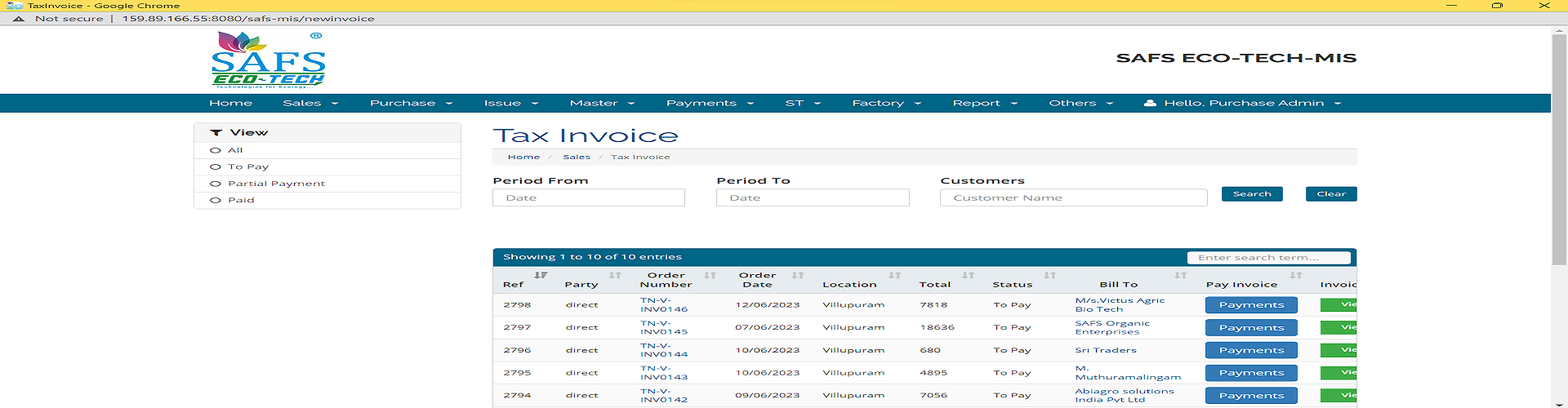
Task: Click sort icon on Status column
Action: click(x=1049, y=276)
